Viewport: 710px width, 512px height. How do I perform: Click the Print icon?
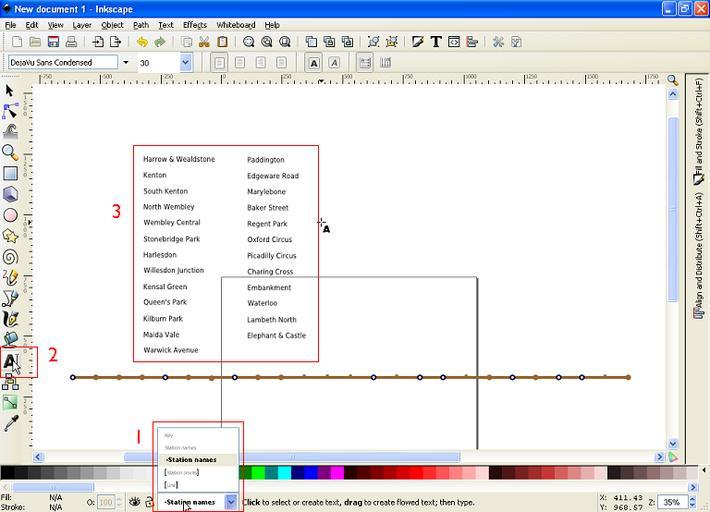coord(71,42)
